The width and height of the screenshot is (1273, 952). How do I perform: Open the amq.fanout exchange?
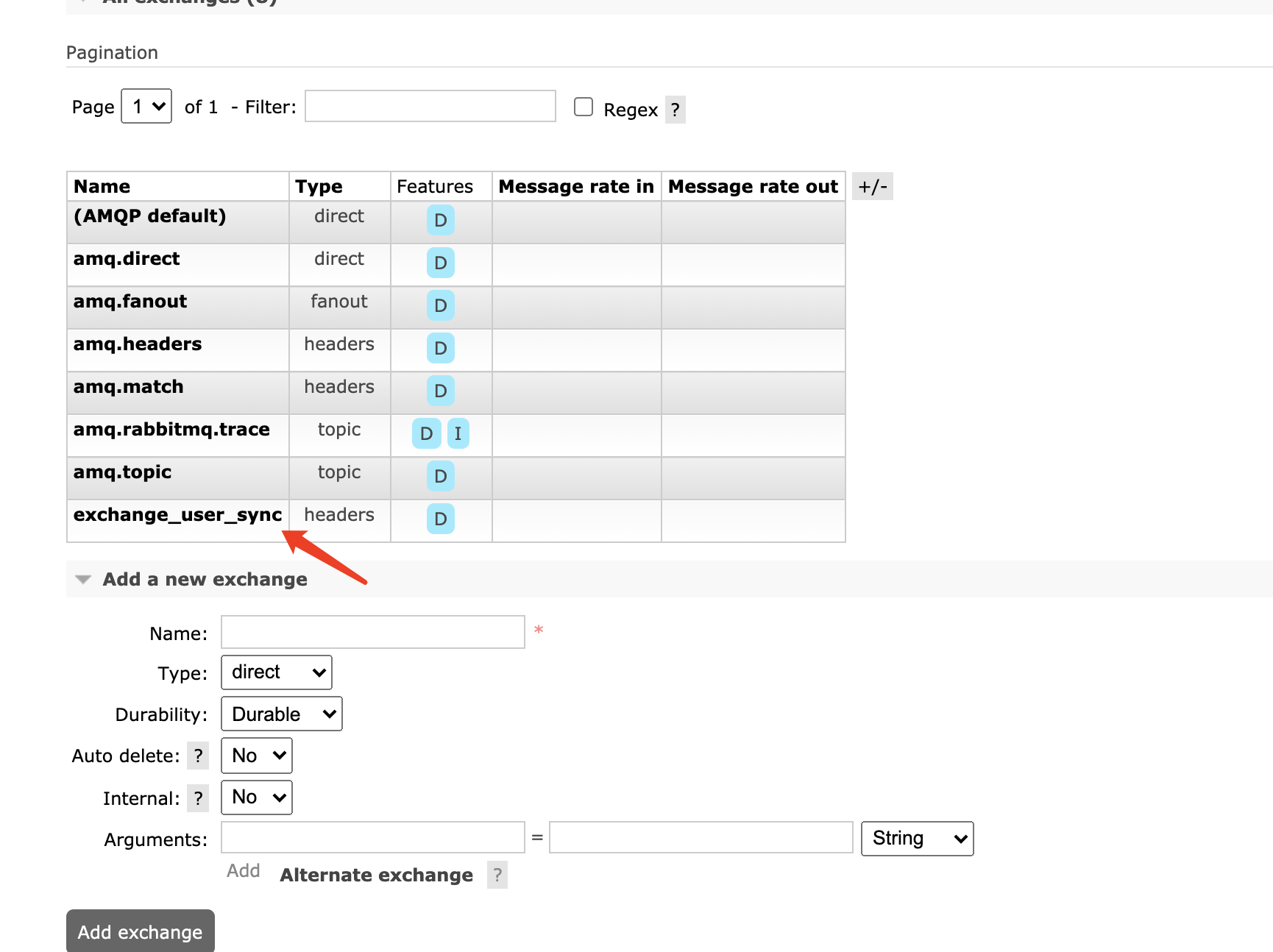click(x=130, y=301)
